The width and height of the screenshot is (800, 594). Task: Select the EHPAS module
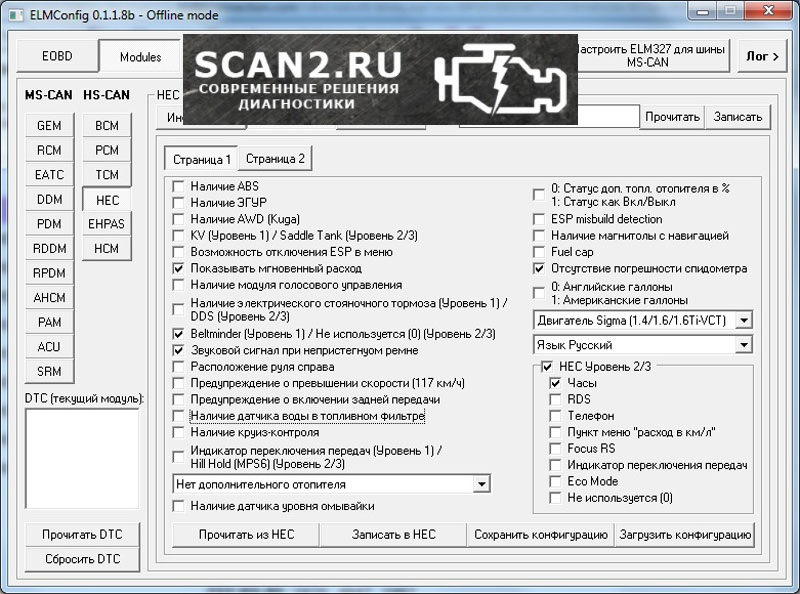tap(107, 224)
